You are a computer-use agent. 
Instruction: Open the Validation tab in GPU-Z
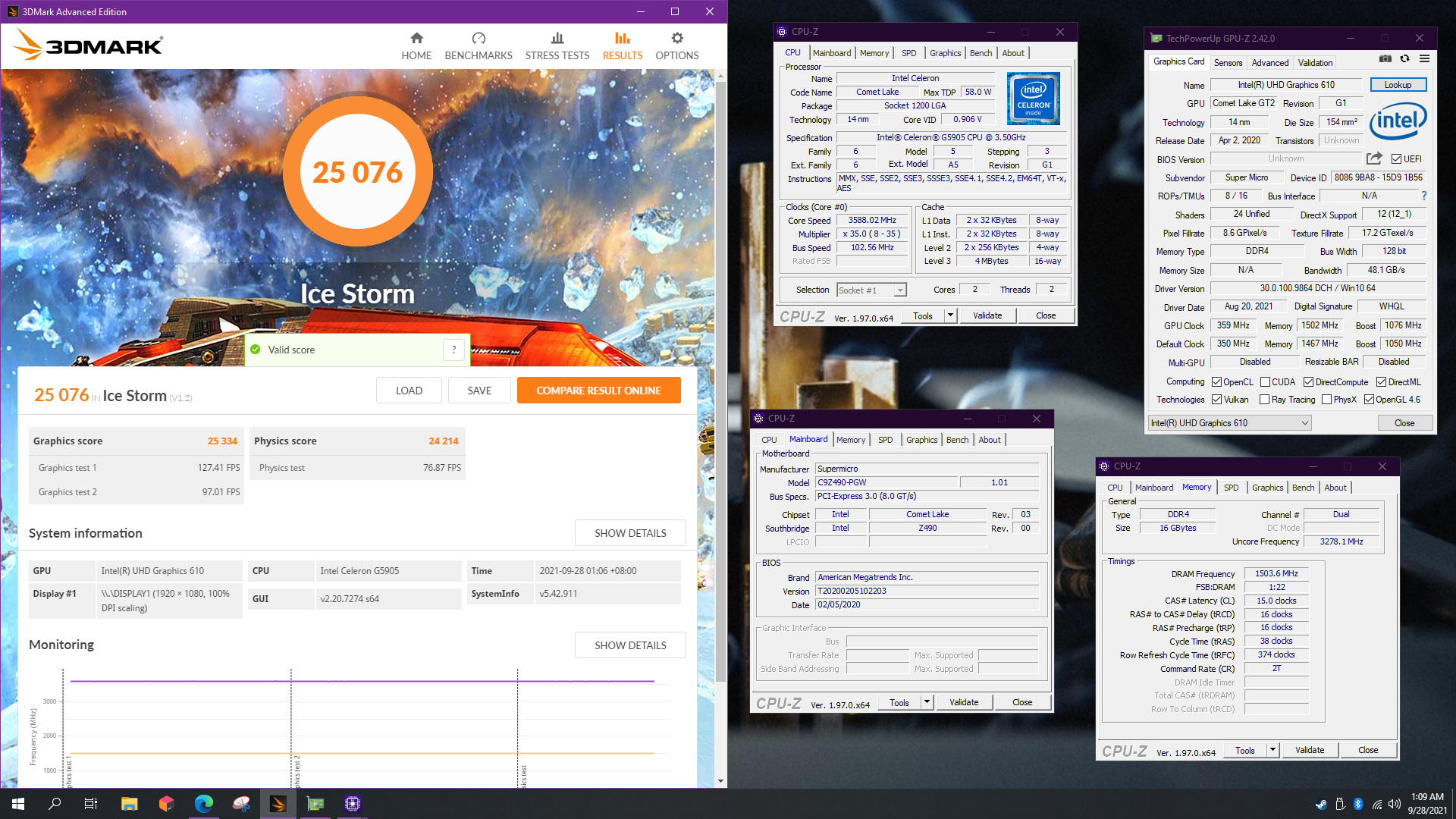(1315, 63)
